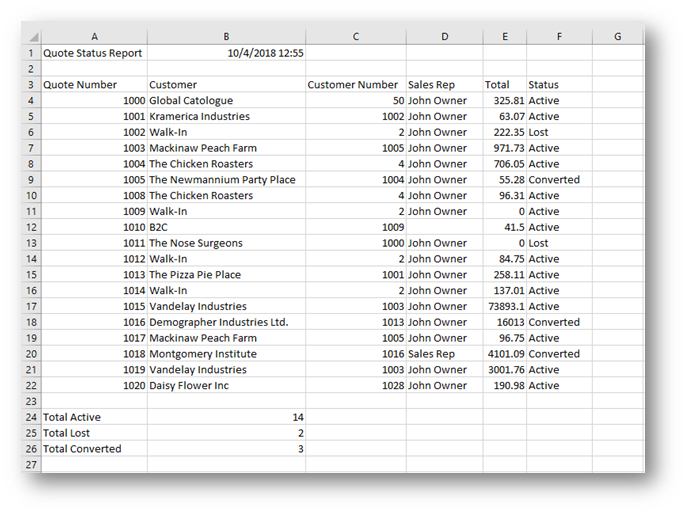Select the total cell 4101.09
Image resolution: width=687 pixels, height=515 pixels.
[505, 353]
